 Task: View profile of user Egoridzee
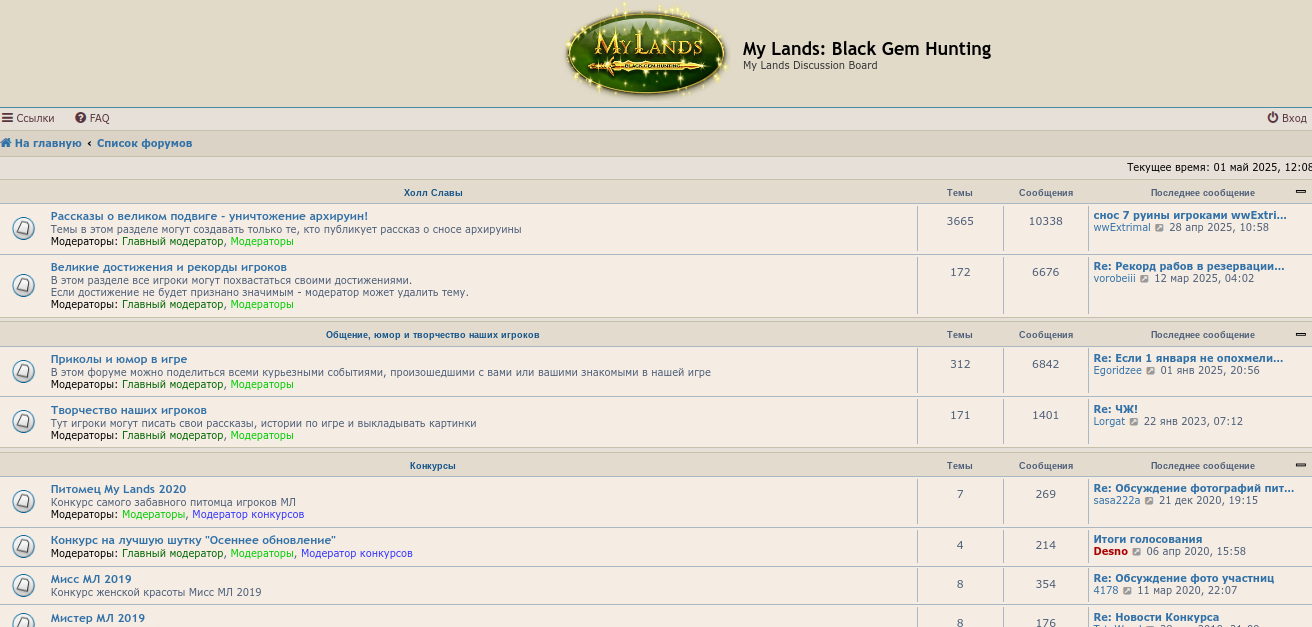coord(1118,371)
